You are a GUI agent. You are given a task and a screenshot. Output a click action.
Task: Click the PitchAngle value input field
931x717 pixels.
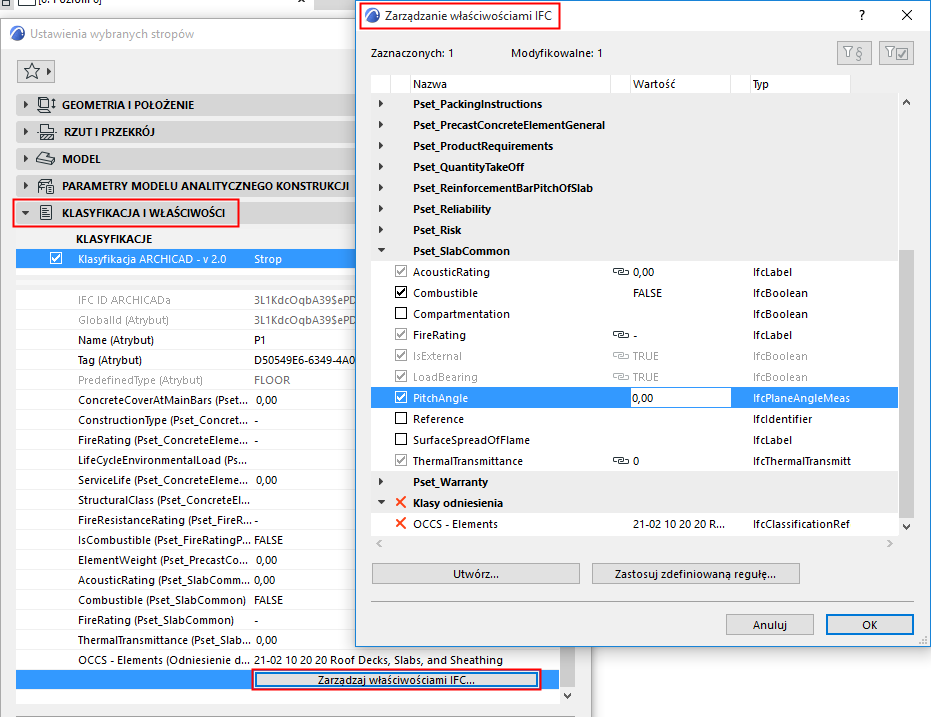680,397
